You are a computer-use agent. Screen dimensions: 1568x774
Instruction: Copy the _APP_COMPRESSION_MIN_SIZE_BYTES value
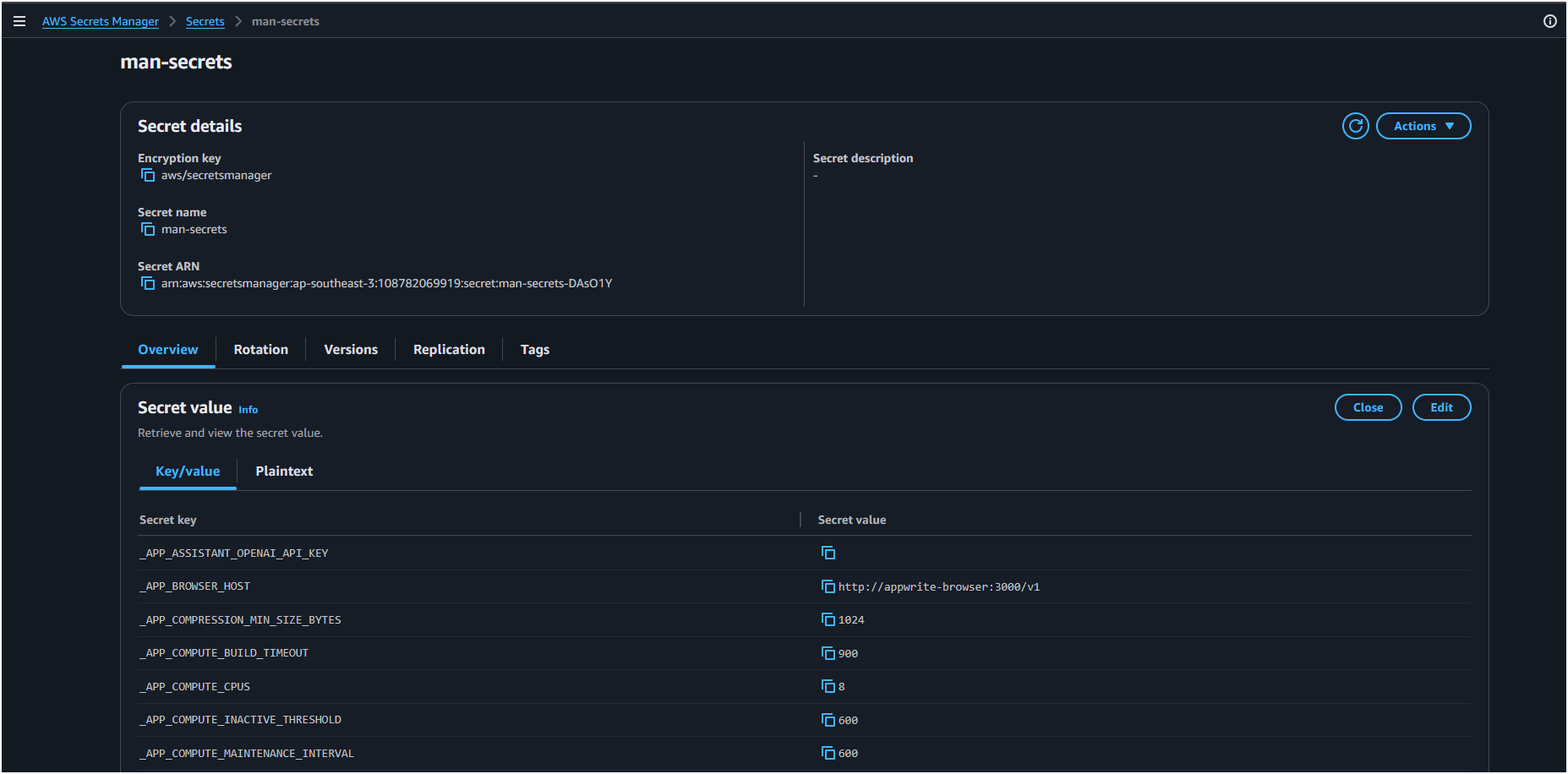(828, 619)
